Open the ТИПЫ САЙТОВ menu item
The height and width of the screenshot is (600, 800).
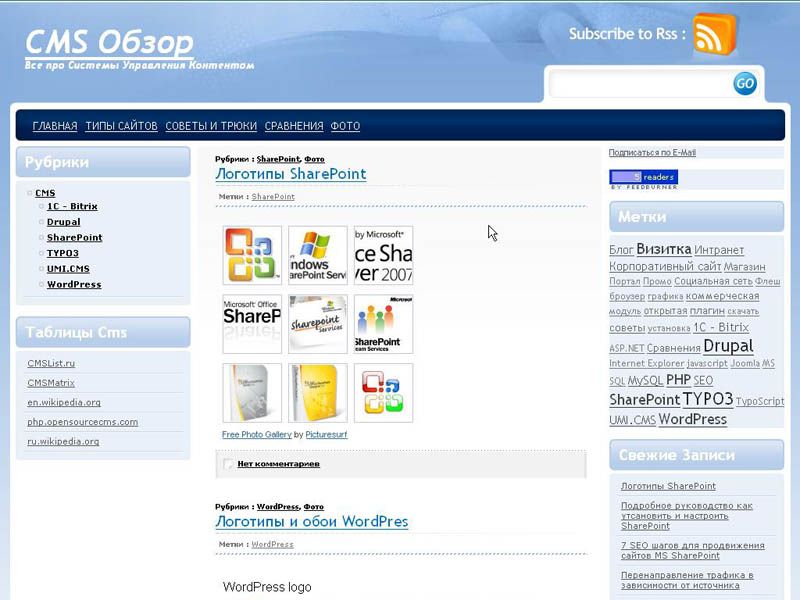tap(121, 126)
